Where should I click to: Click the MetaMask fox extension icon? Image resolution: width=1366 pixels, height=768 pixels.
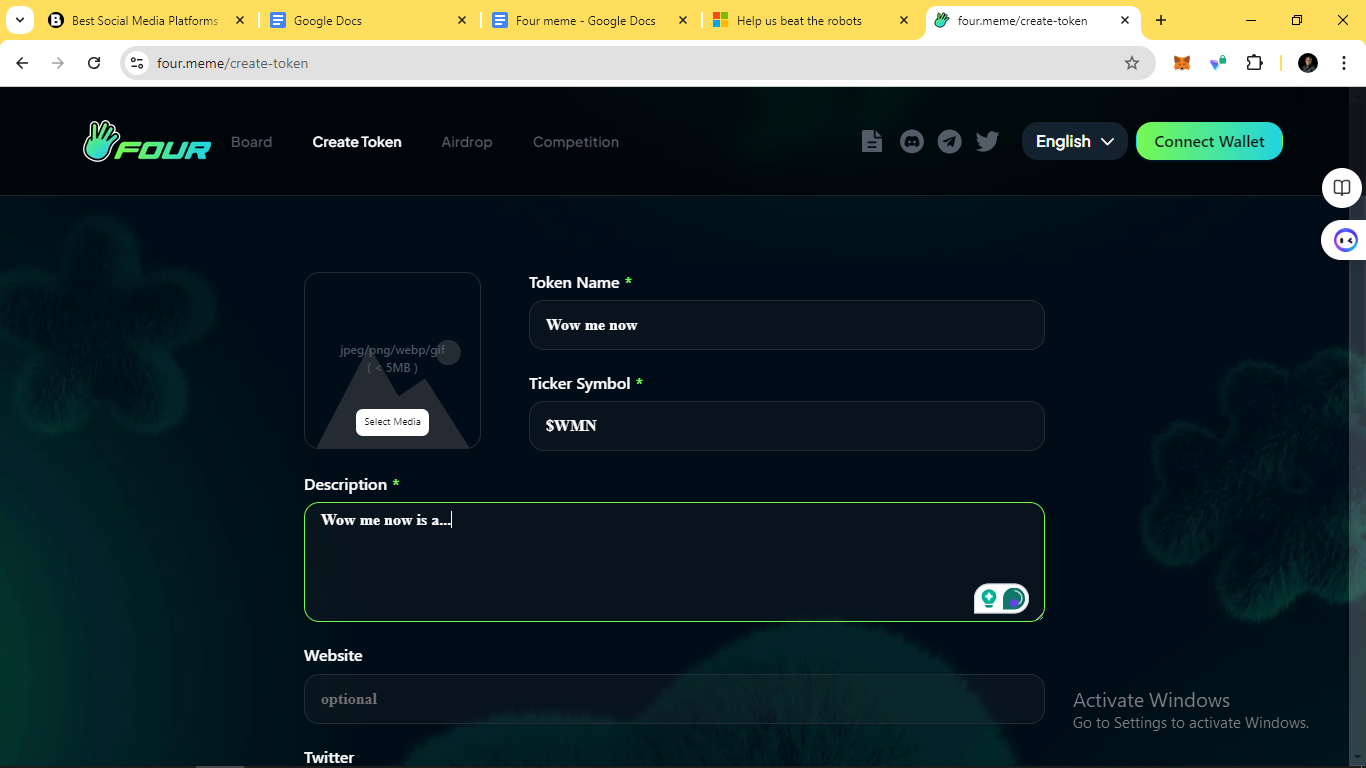[1182, 63]
